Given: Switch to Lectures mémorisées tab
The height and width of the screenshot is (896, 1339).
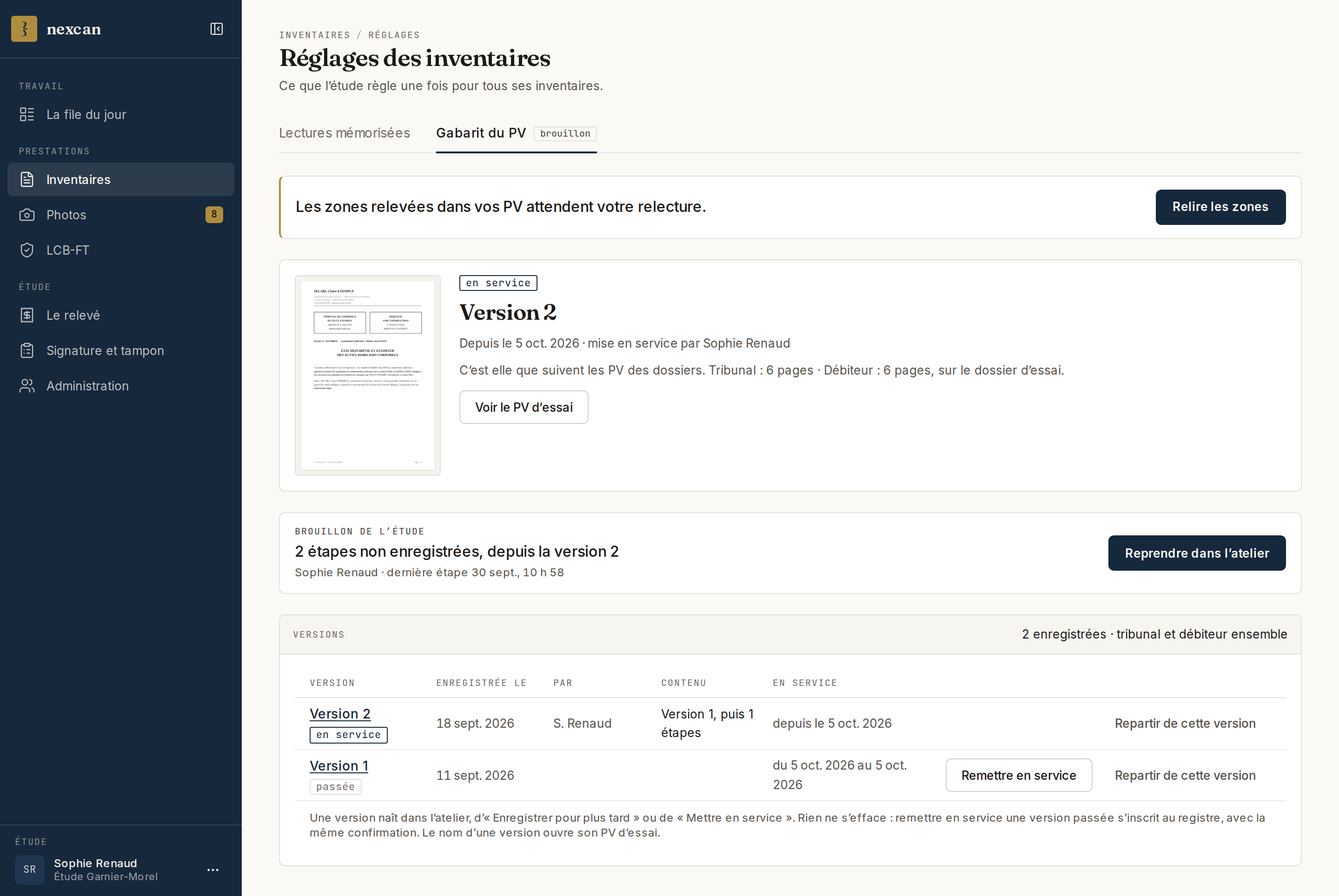Looking at the screenshot, I should point(345,133).
